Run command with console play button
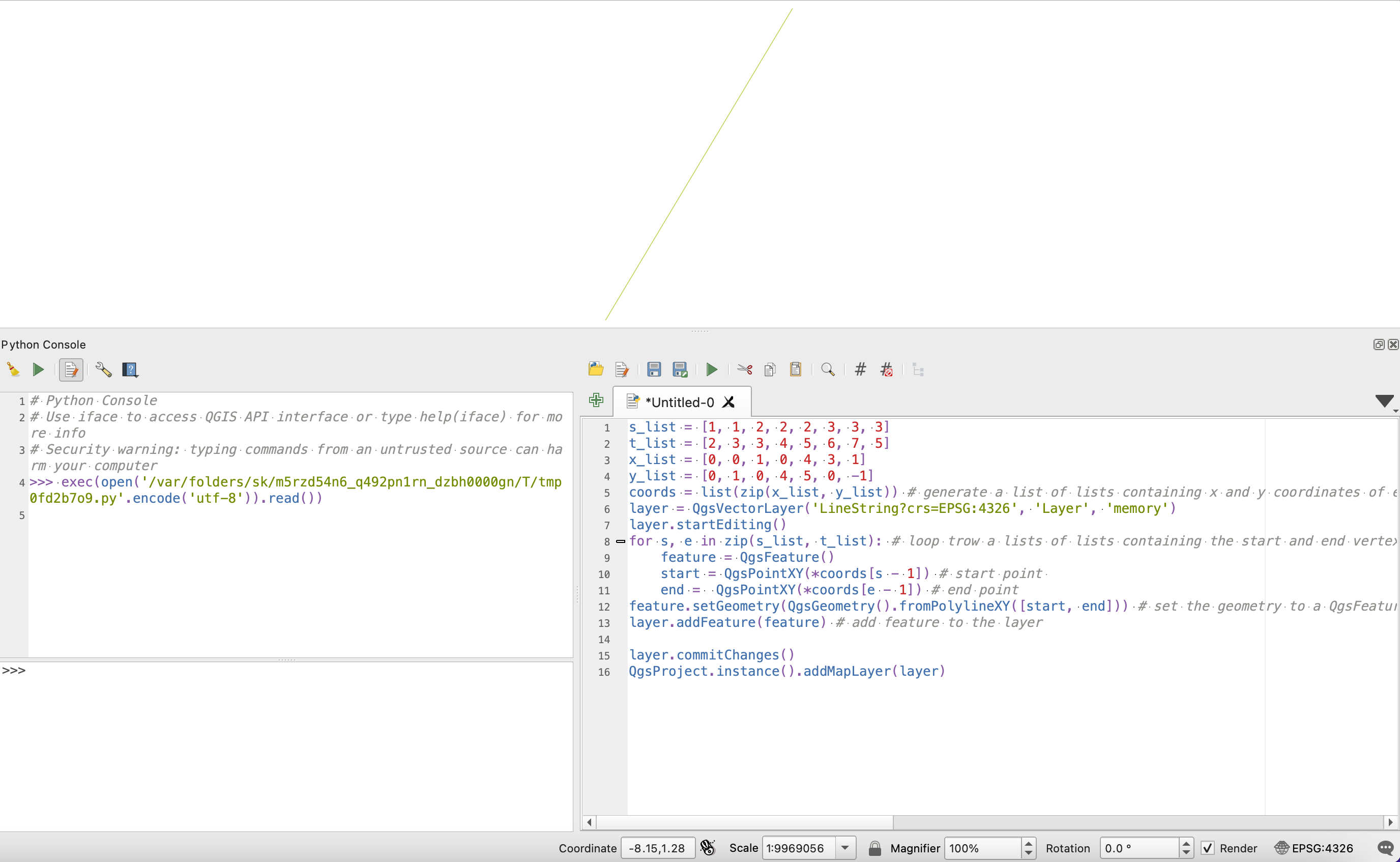 point(38,369)
